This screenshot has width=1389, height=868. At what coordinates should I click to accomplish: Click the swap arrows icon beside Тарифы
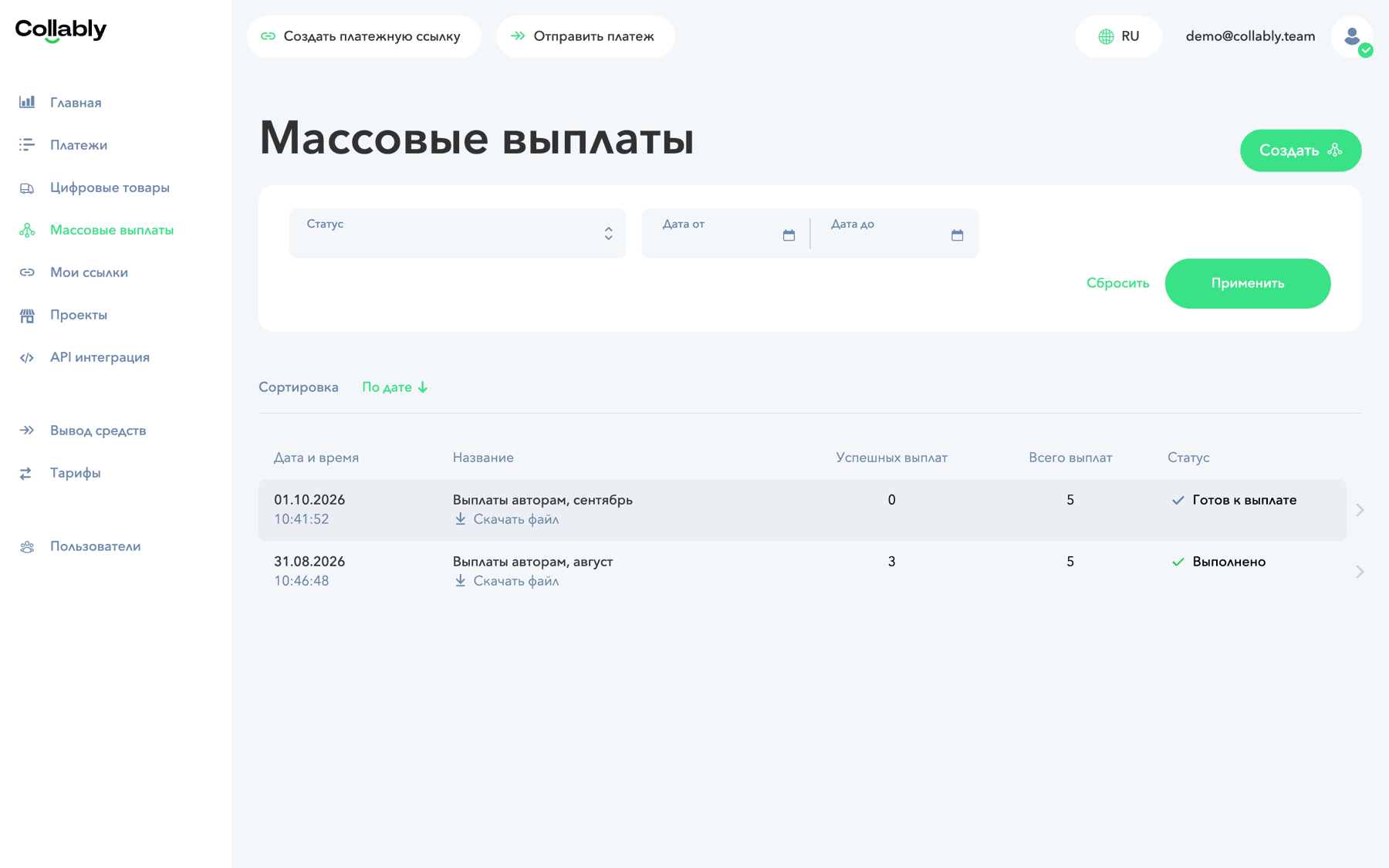(x=25, y=473)
